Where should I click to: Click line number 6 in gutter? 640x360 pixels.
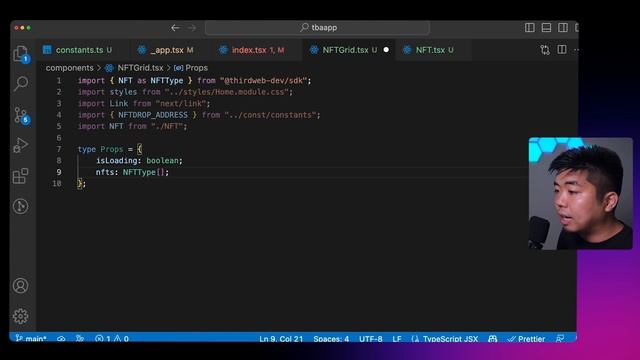(59, 138)
